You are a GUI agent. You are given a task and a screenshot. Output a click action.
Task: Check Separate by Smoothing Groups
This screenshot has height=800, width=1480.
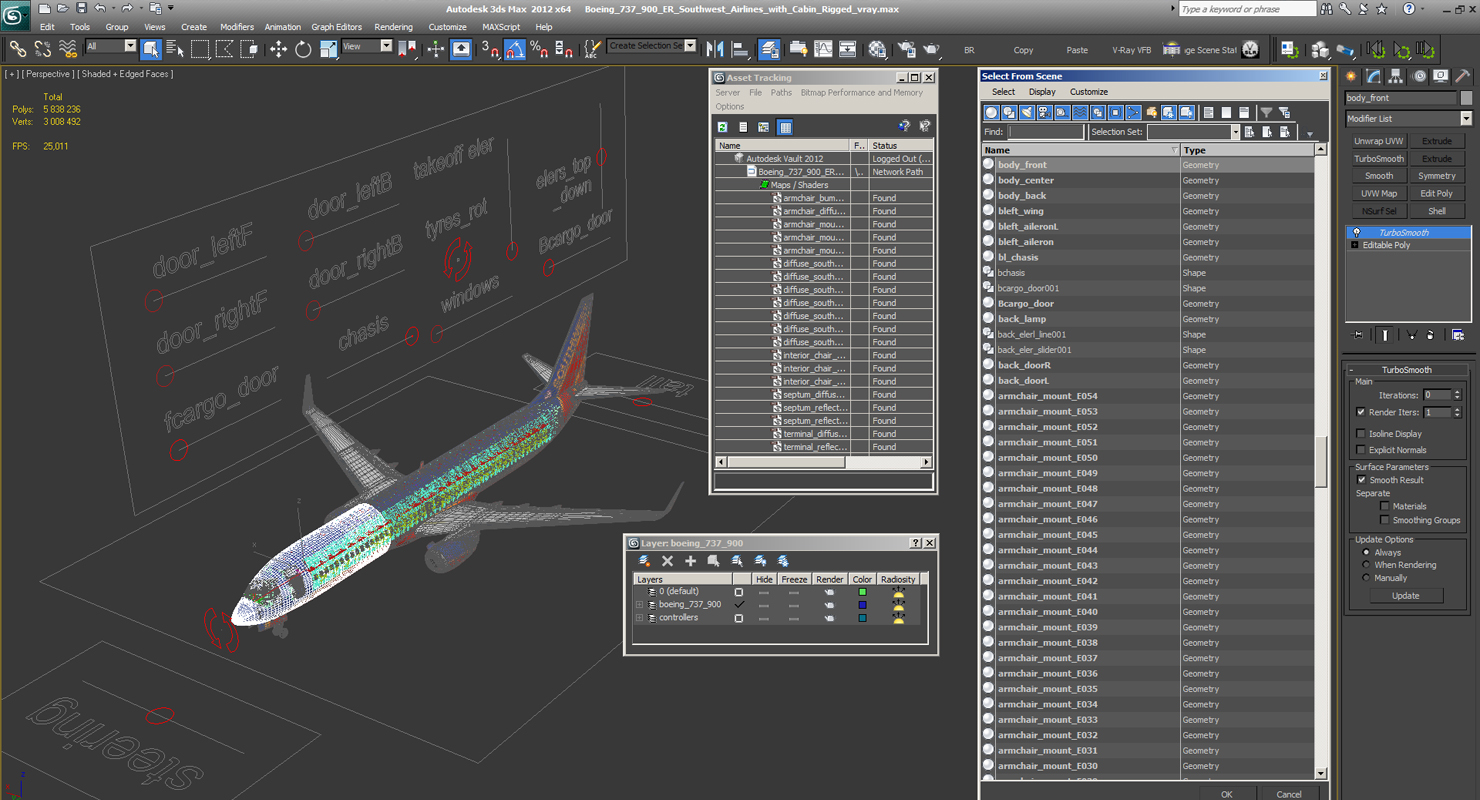(1385, 520)
